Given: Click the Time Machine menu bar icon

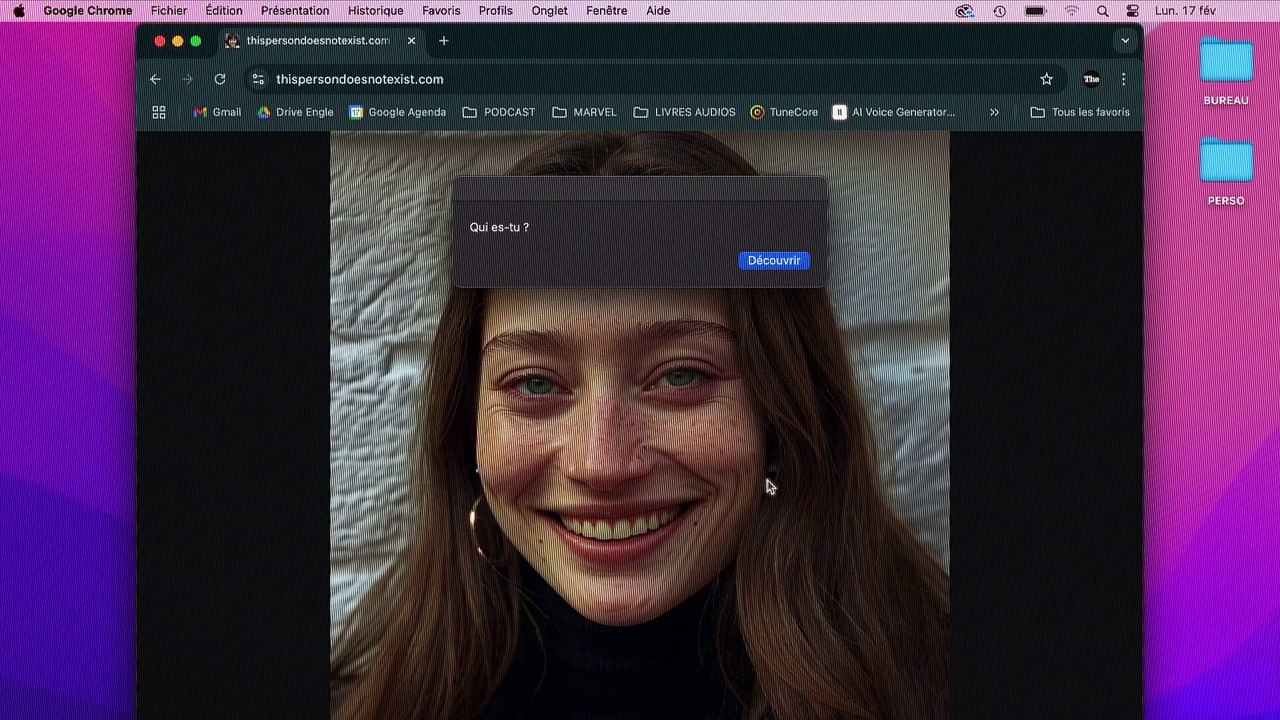Looking at the screenshot, I should pyautogui.click(x=1000, y=11).
